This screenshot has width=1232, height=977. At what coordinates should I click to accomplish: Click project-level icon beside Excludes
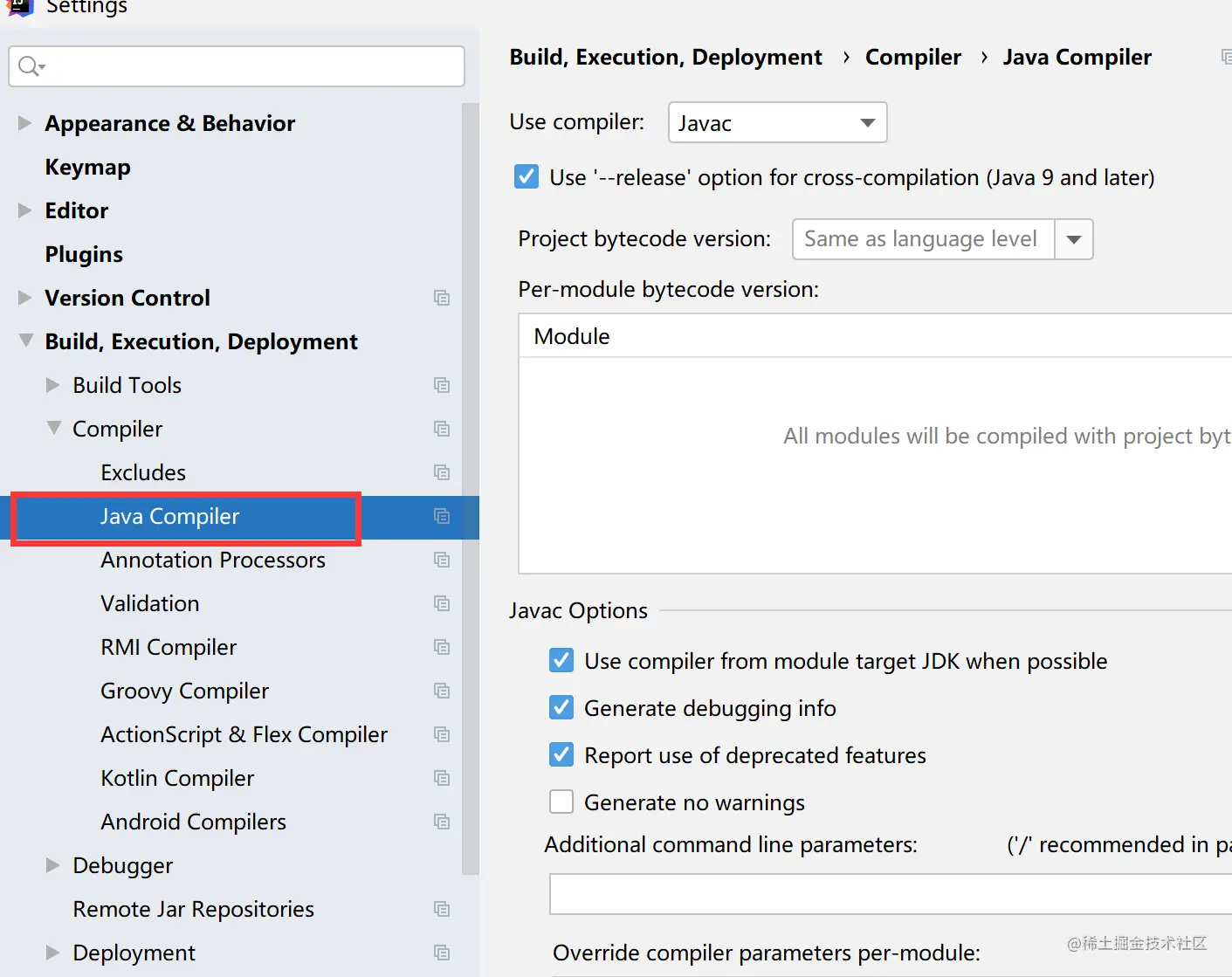click(x=442, y=472)
